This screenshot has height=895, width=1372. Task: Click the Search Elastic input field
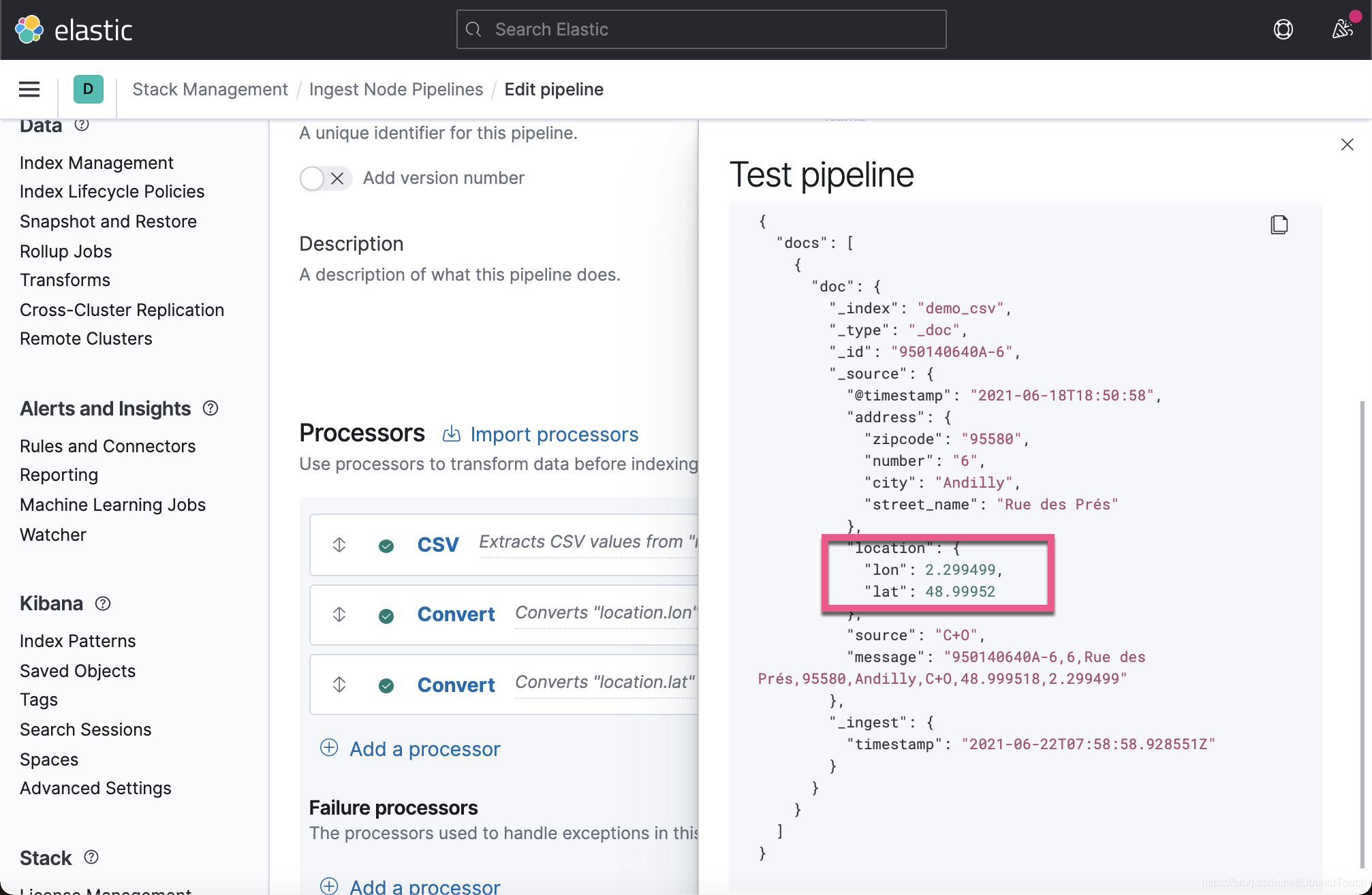(700, 29)
